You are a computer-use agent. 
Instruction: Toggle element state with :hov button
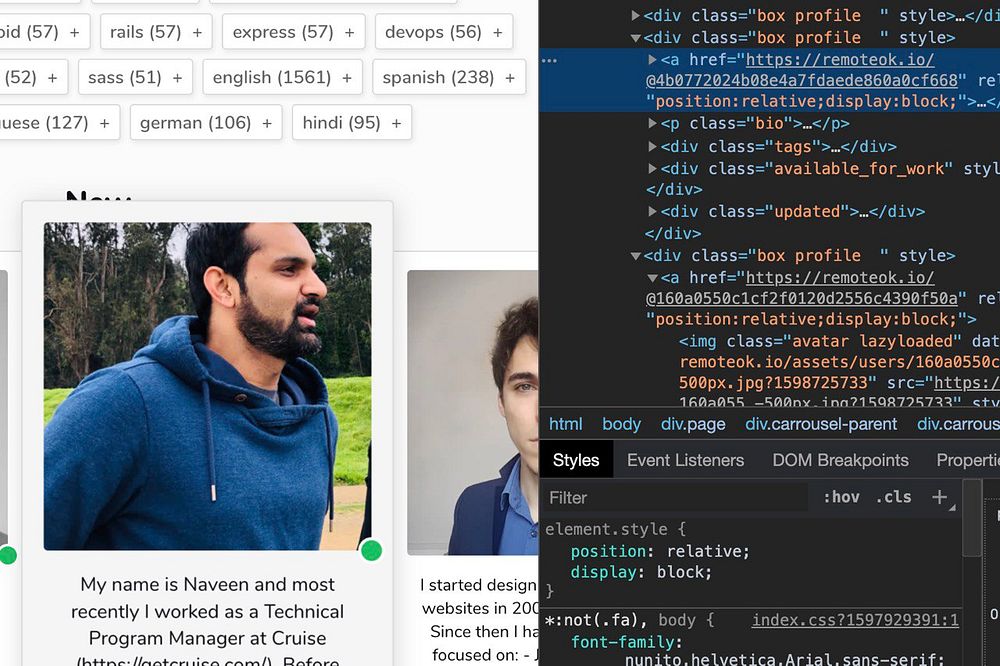coord(841,497)
